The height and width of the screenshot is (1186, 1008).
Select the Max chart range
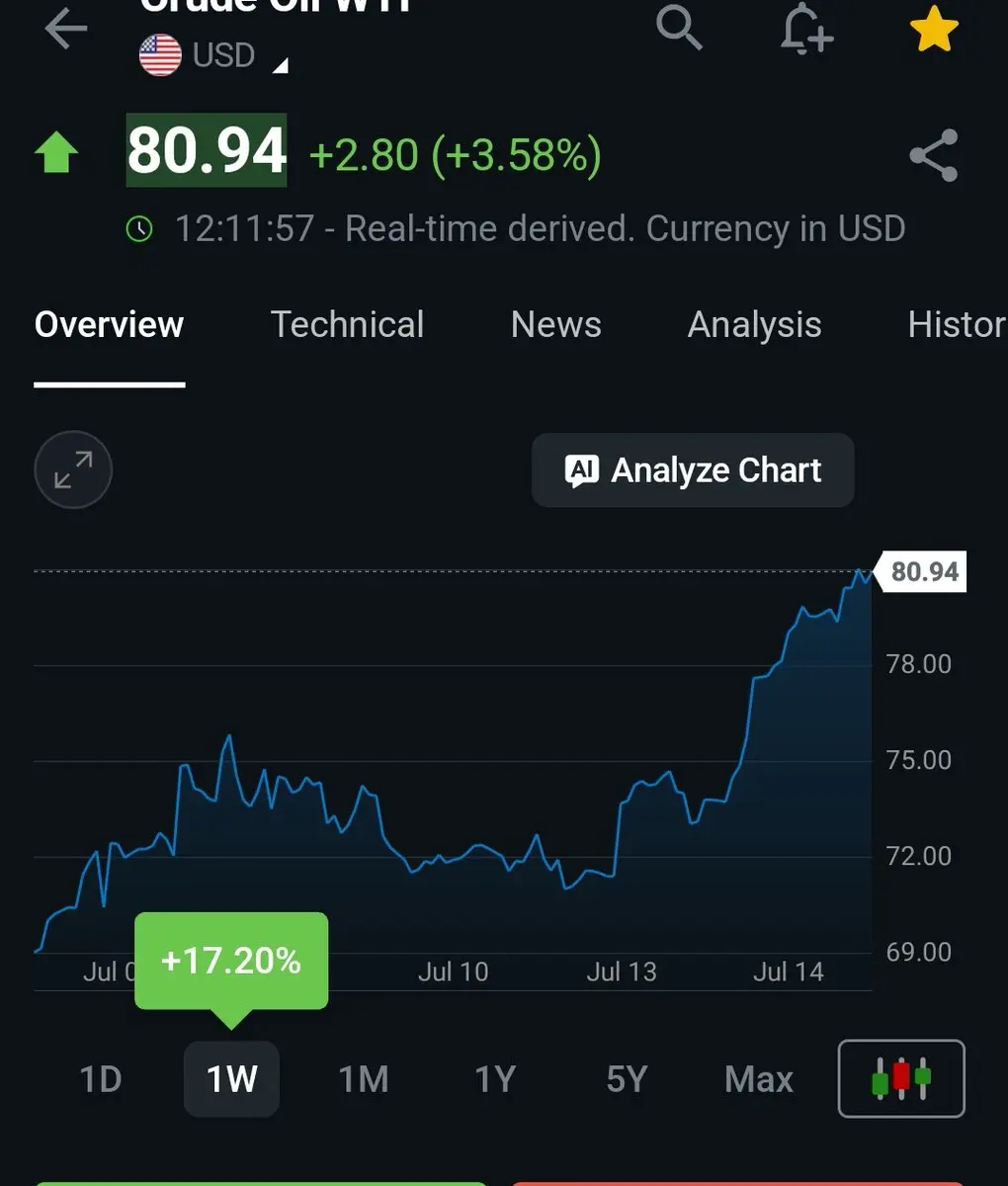coord(759,1079)
